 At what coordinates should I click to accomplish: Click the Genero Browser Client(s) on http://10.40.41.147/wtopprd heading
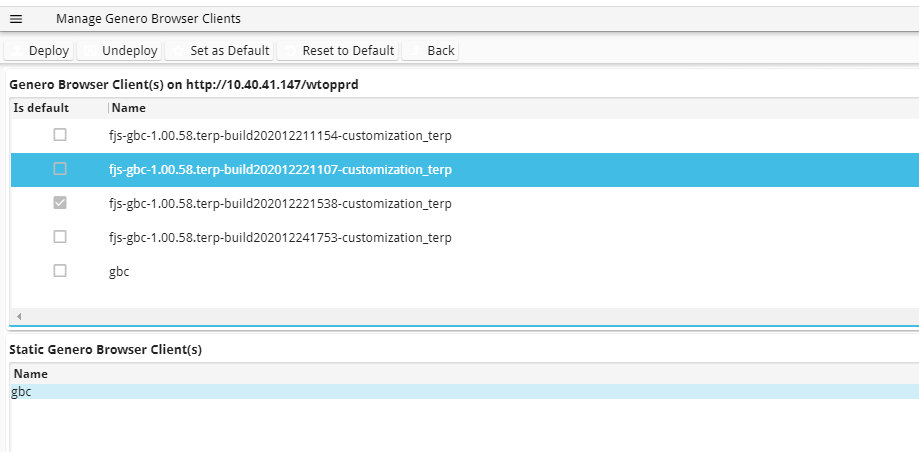pyautogui.click(x=184, y=85)
